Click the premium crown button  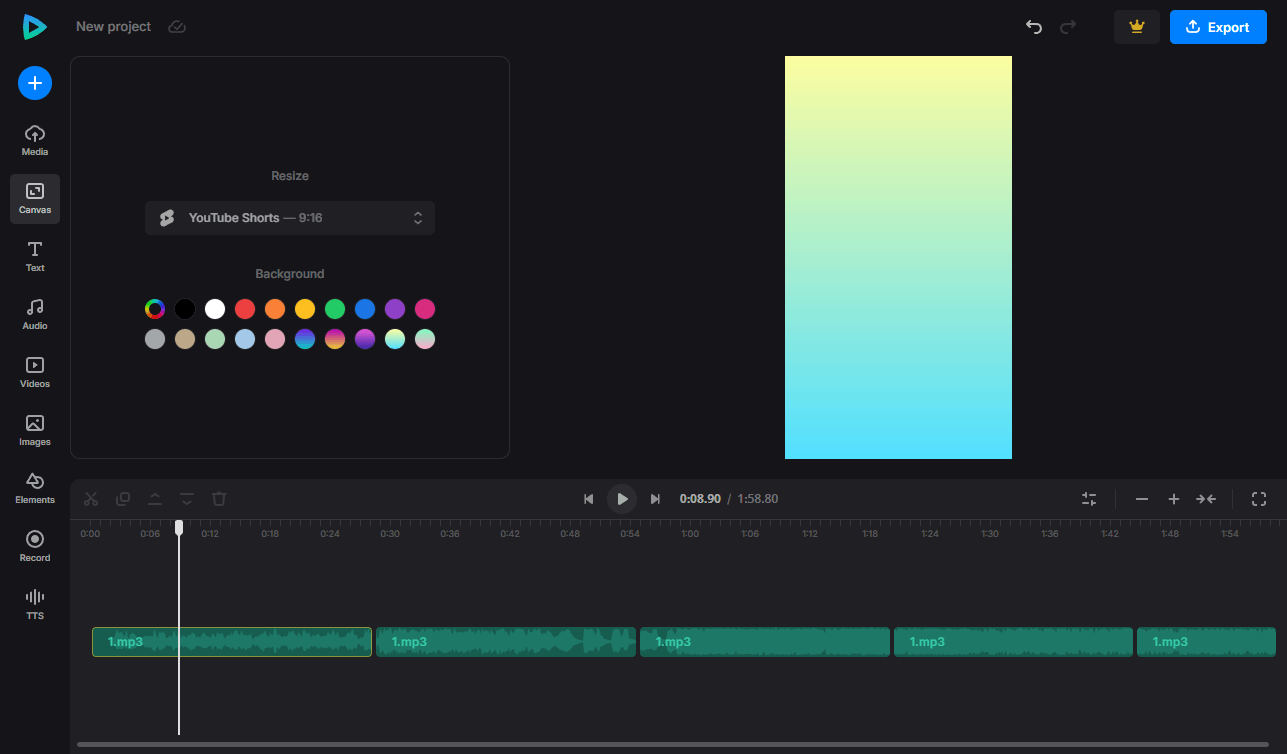pos(1137,27)
